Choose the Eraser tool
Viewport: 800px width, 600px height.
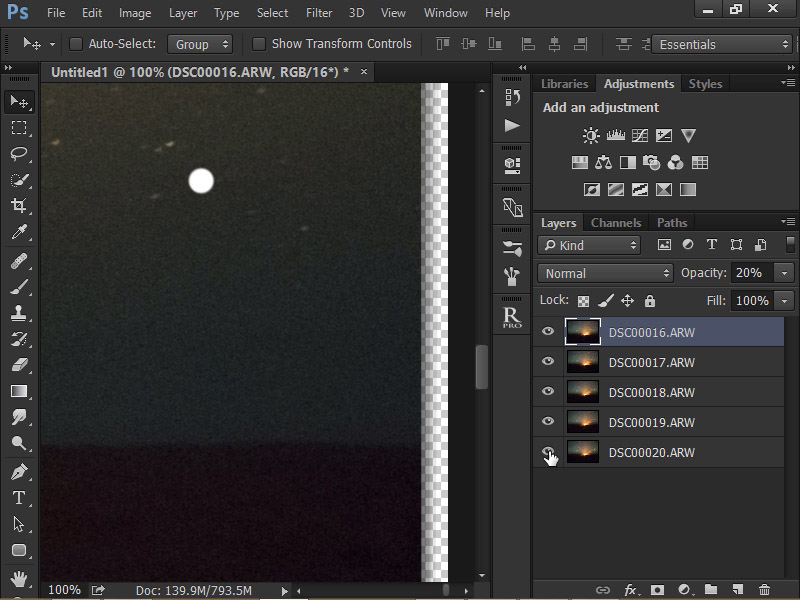pyautogui.click(x=19, y=365)
